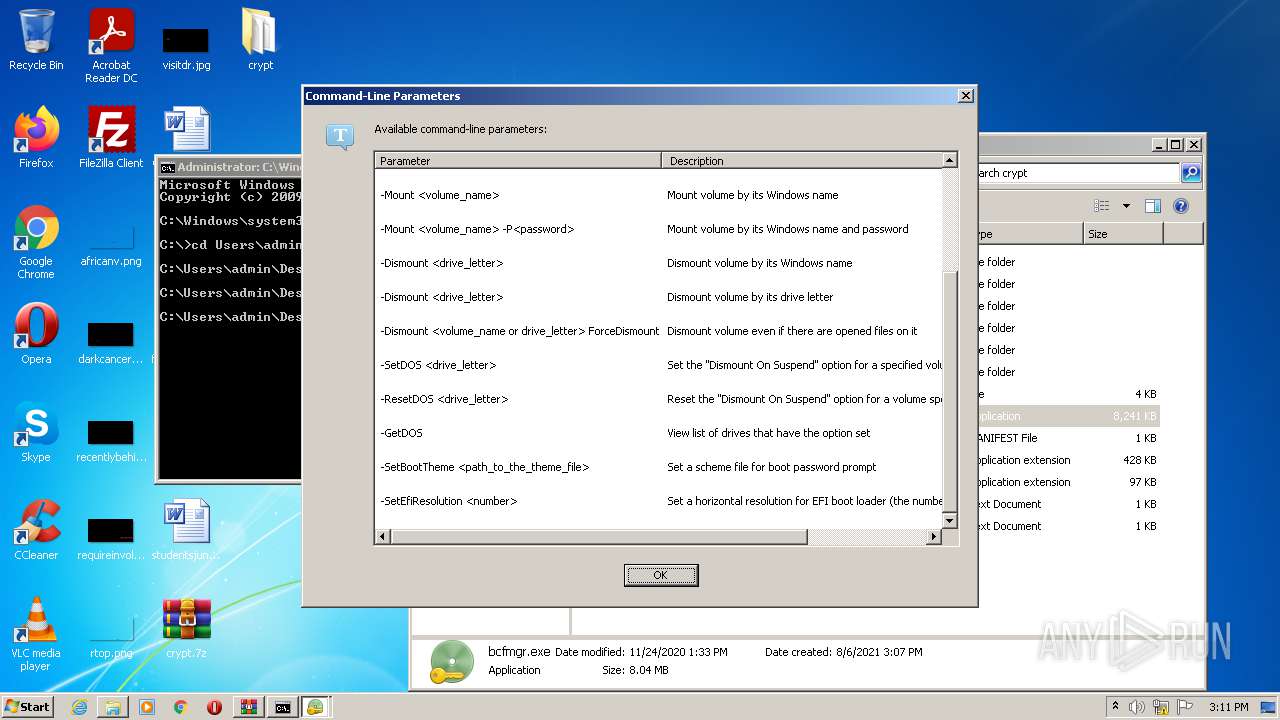1280x720 pixels.
Task: Open Internet Explorer from taskbar
Action: coord(79,707)
